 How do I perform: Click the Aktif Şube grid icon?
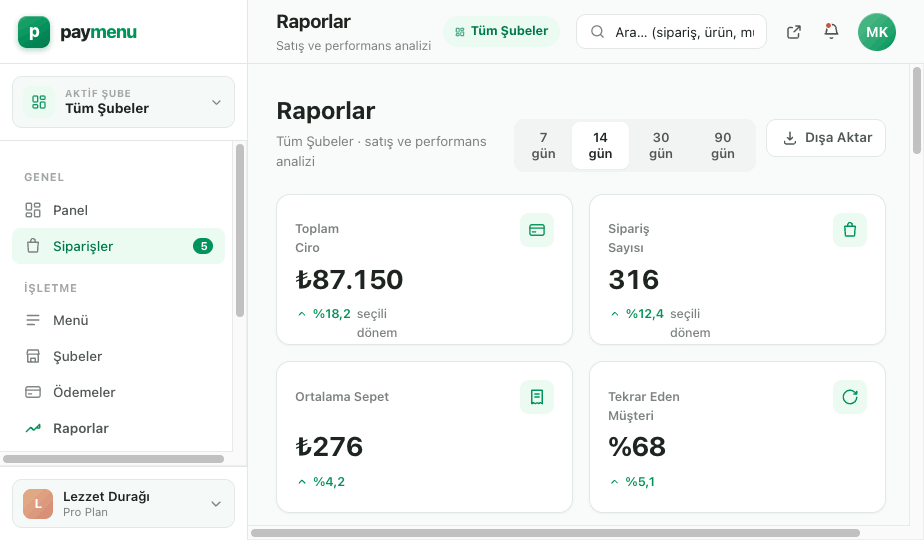[x=39, y=102]
